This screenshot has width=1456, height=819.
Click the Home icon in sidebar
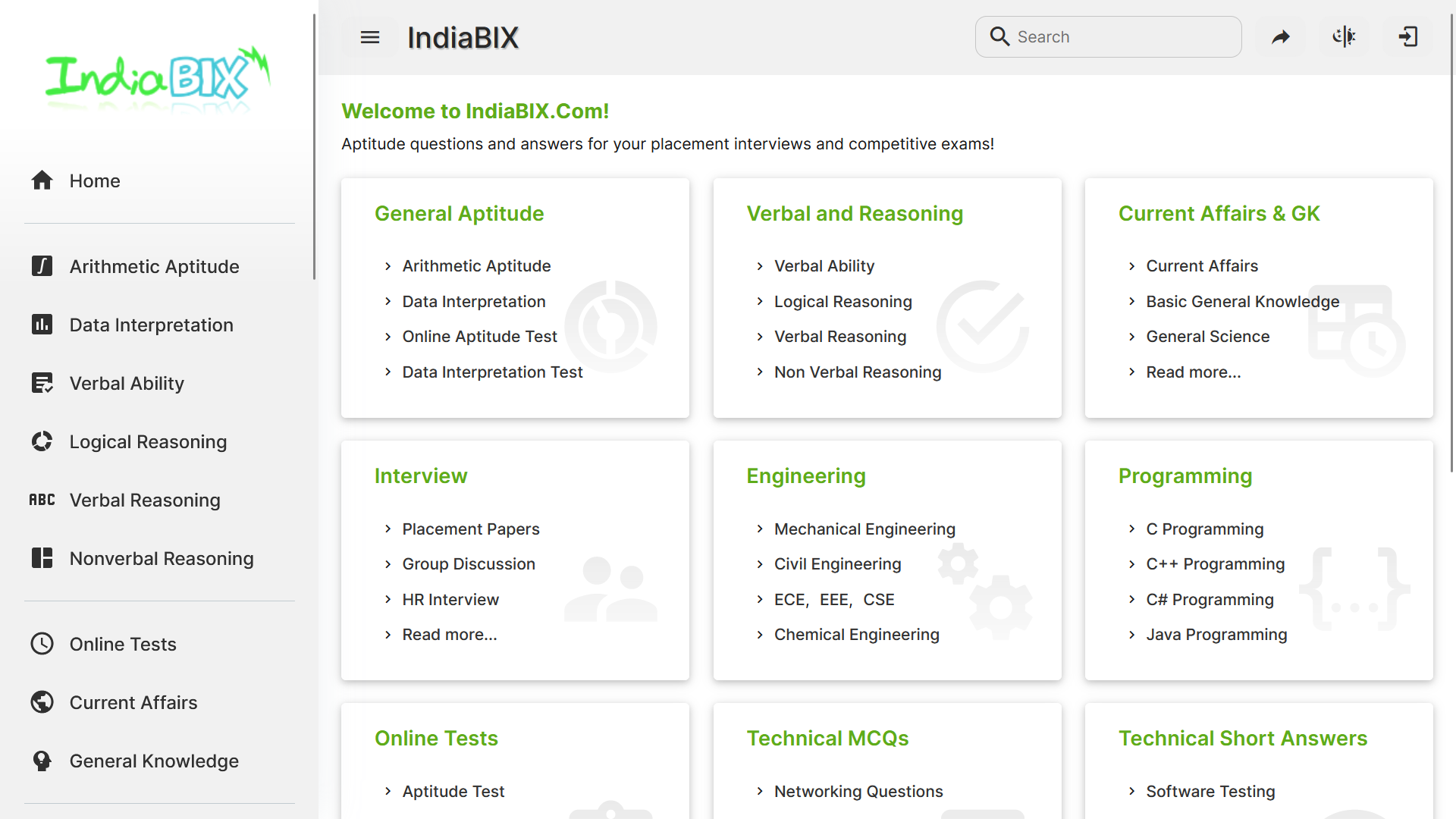click(x=42, y=180)
